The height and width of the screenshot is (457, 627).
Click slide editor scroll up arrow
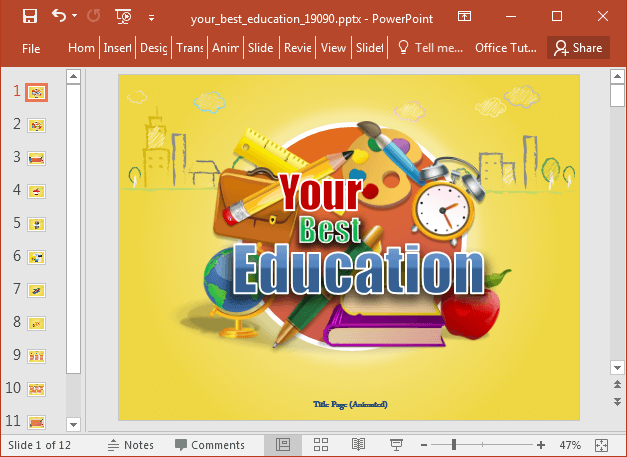click(x=617, y=76)
